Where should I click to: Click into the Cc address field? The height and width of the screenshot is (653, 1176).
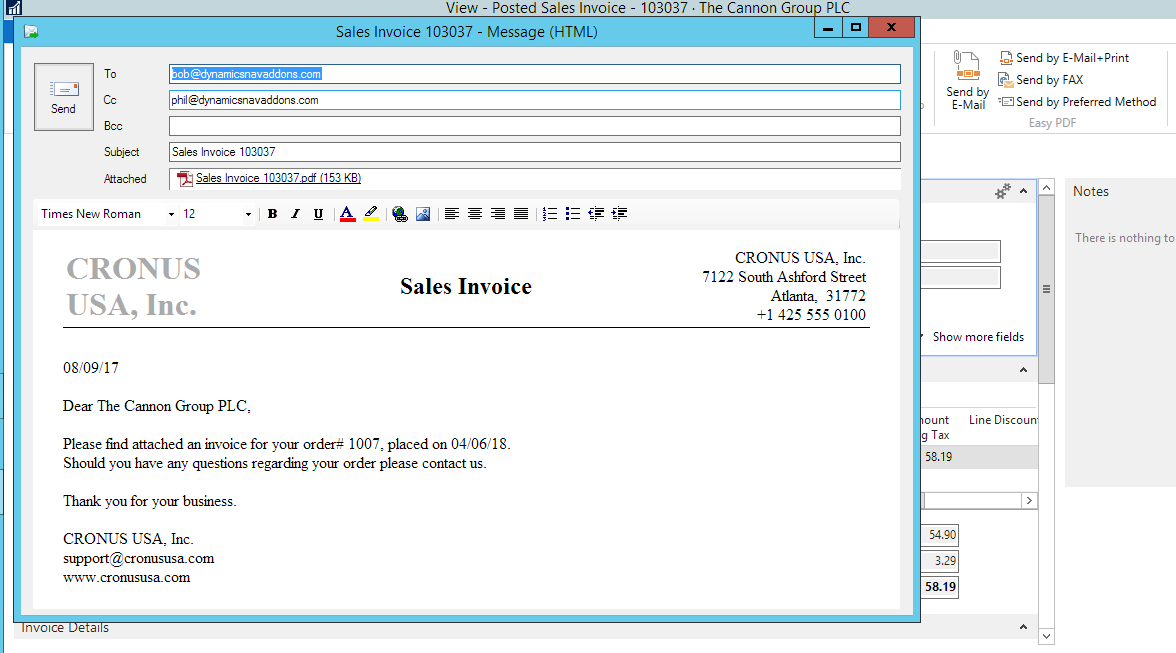(534, 100)
